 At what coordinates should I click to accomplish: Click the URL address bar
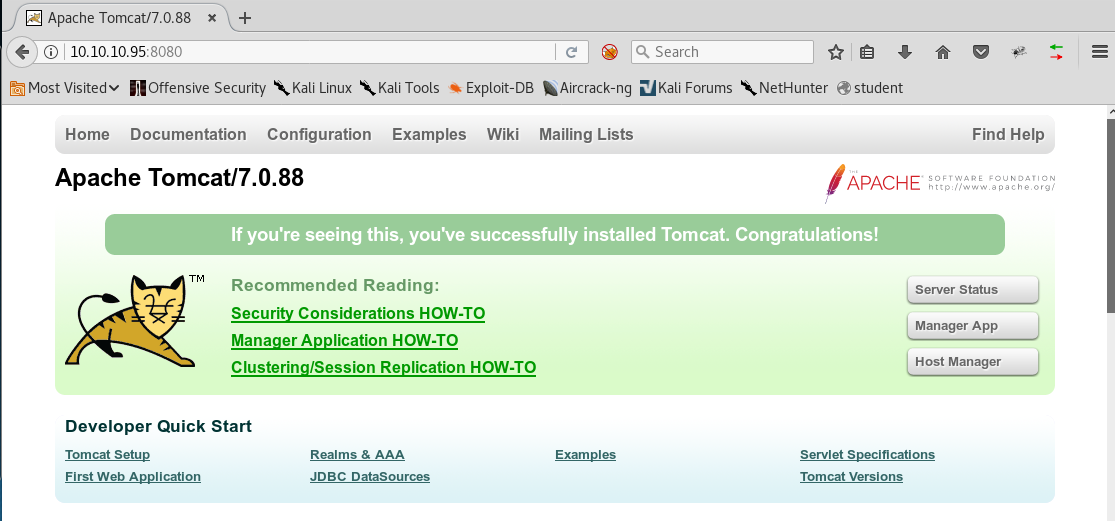(x=300, y=52)
